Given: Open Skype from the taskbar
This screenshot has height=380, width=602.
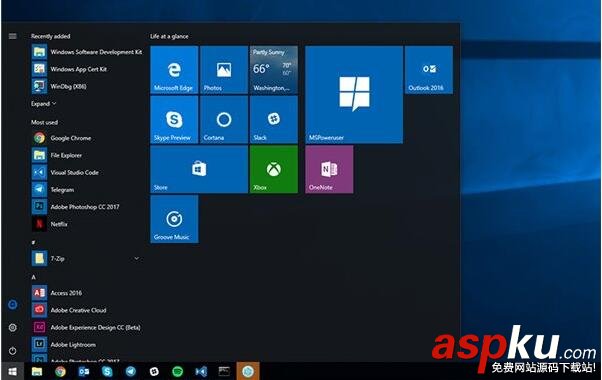Looking at the screenshot, I should [x=107, y=372].
